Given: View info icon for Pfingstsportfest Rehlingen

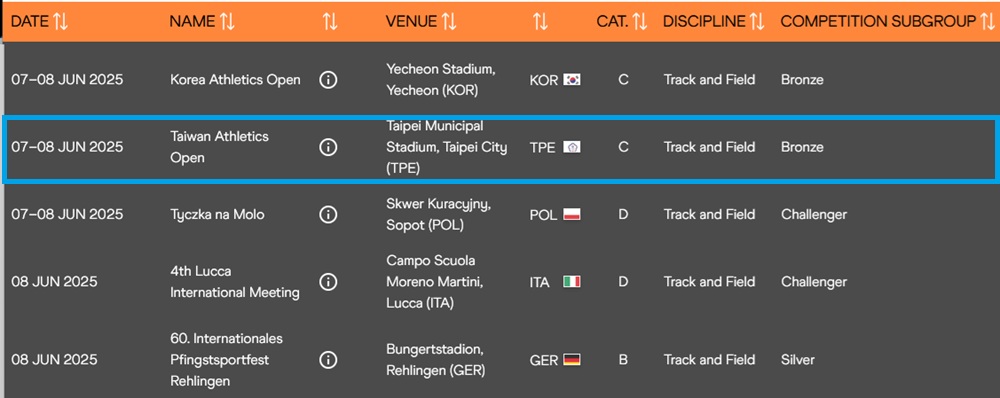Looking at the screenshot, I should pos(328,360).
